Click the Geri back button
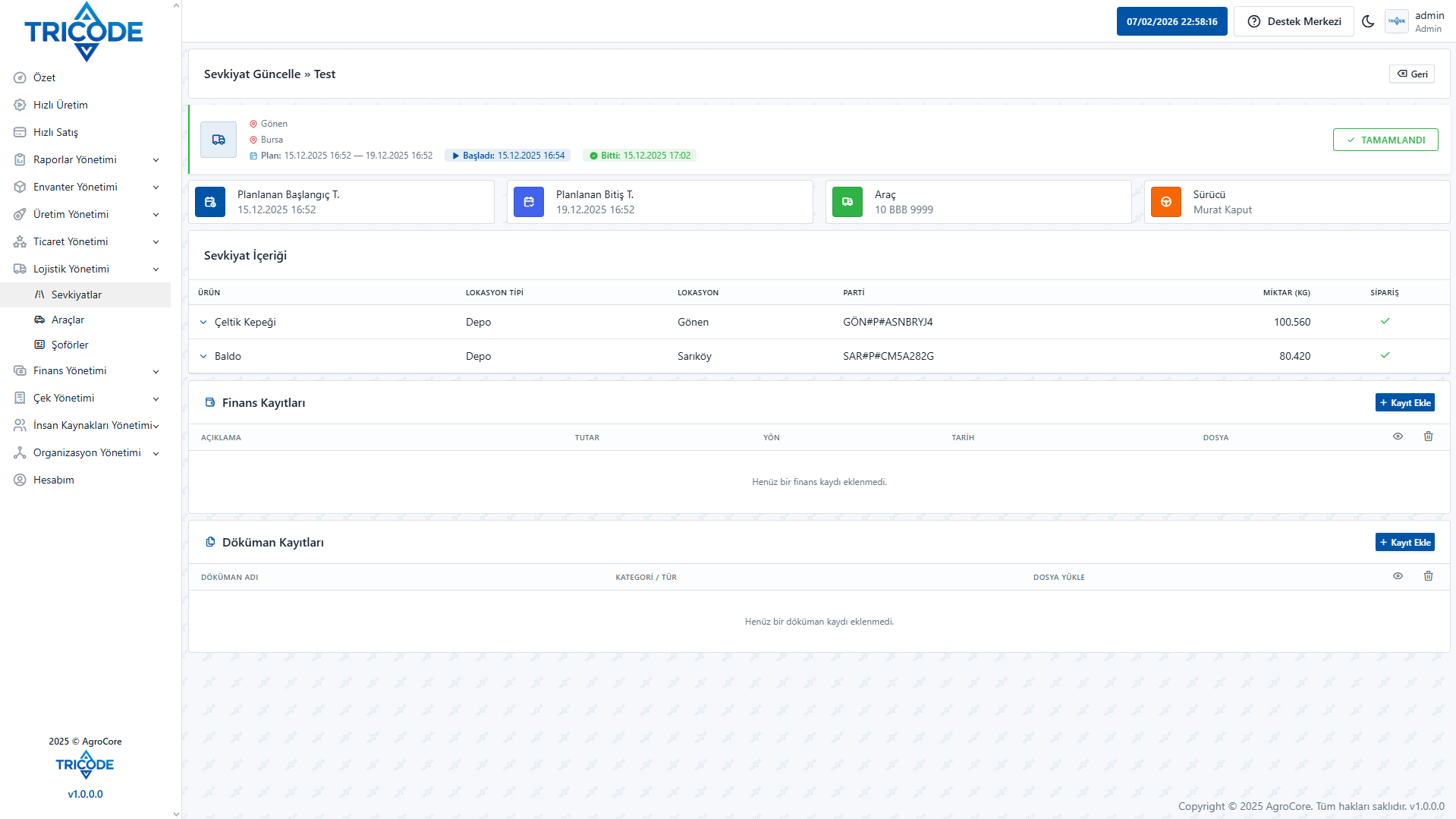The height and width of the screenshot is (819, 1456). click(x=1412, y=74)
